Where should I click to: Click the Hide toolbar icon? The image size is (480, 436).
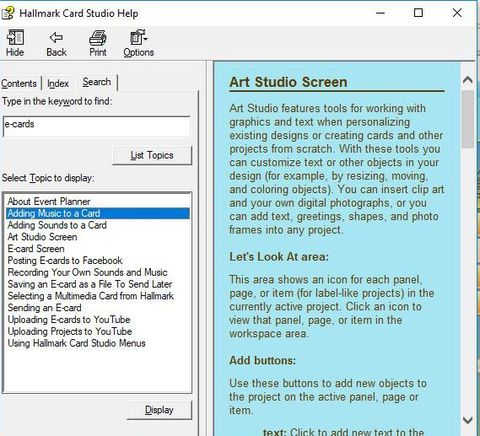coord(15,43)
